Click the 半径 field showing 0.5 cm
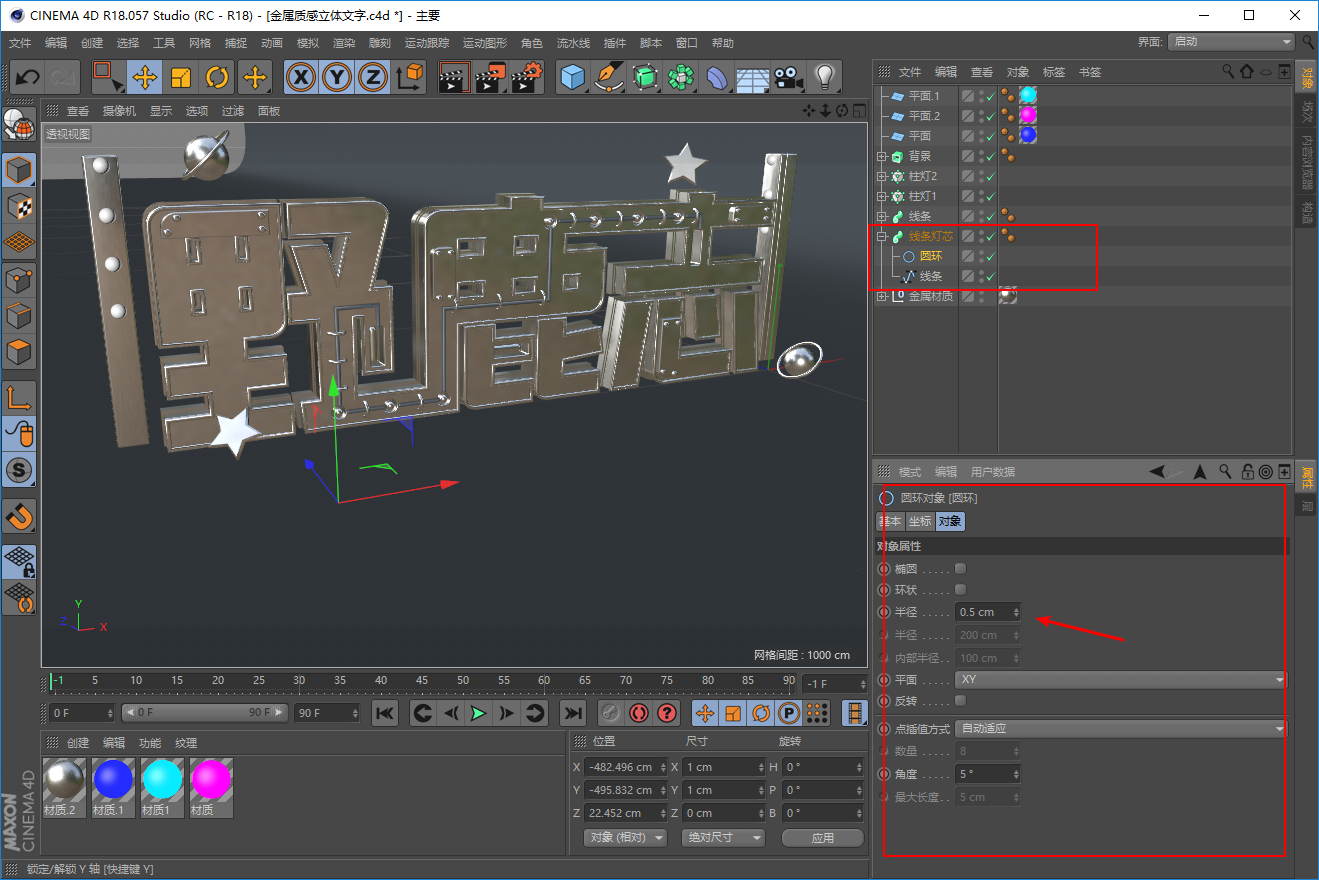 [x=988, y=612]
